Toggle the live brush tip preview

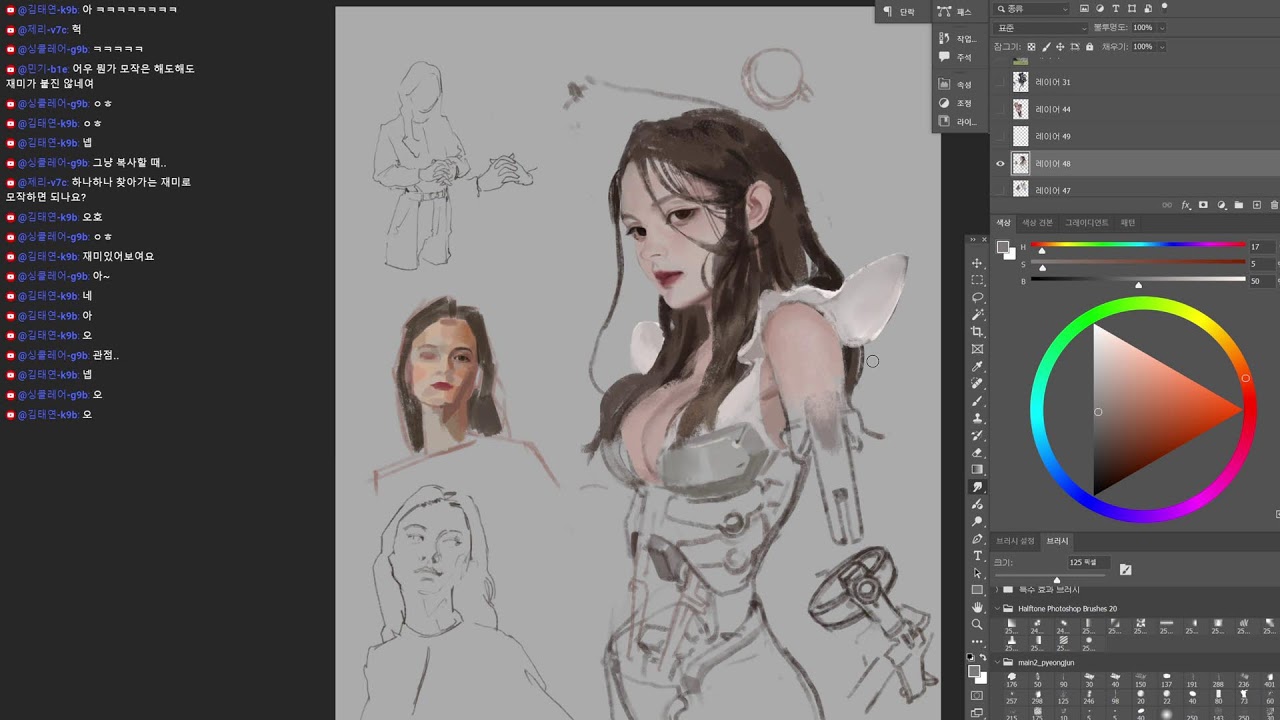(1126, 569)
